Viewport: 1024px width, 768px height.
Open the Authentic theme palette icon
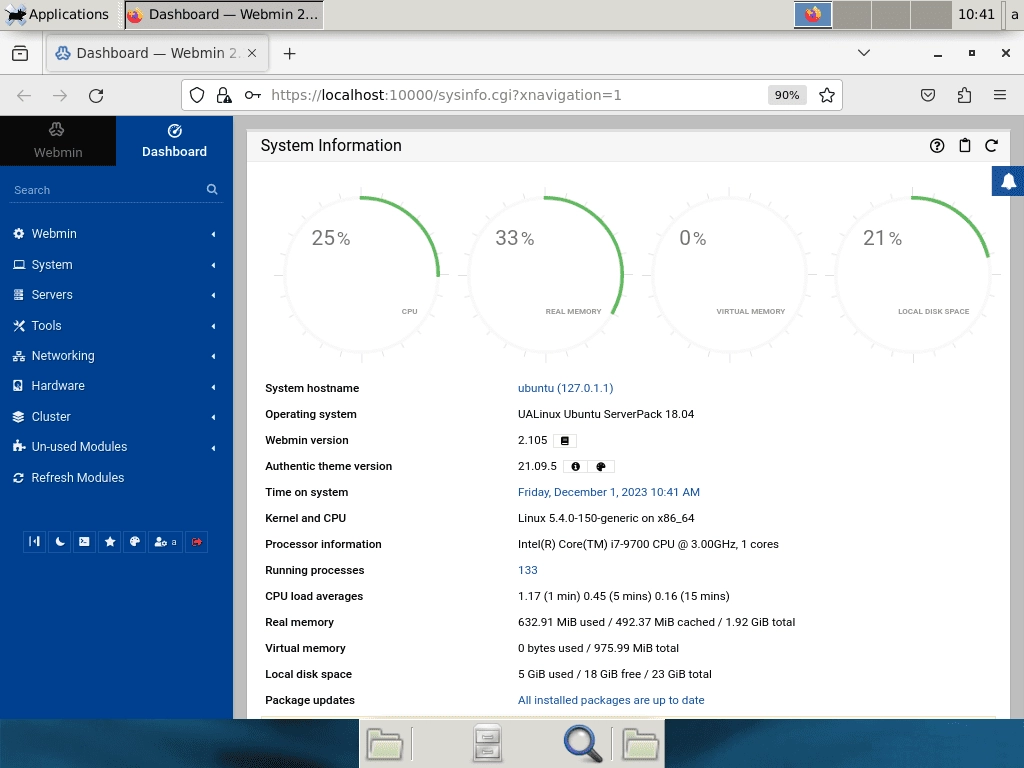pyautogui.click(x=601, y=466)
